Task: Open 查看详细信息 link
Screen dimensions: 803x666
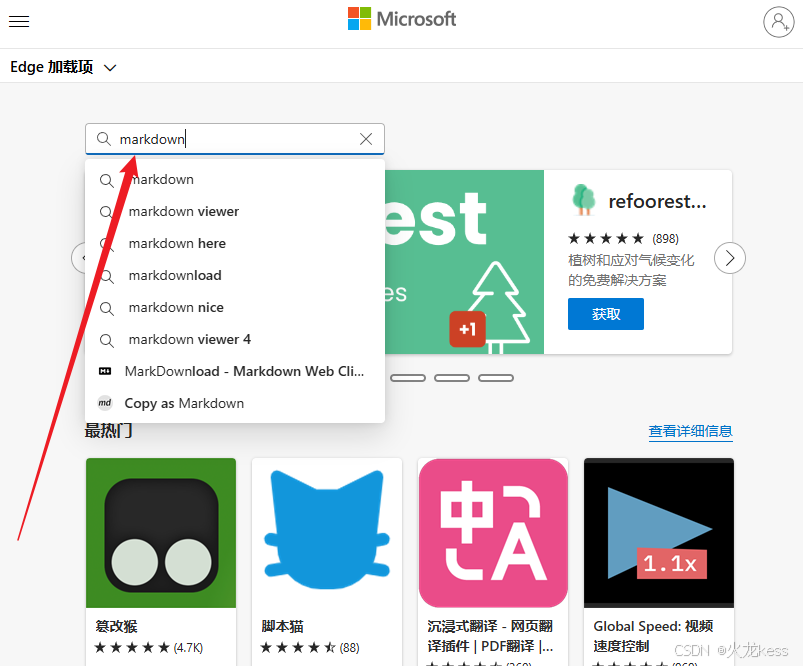Action: pyautogui.click(x=690, y=431)
